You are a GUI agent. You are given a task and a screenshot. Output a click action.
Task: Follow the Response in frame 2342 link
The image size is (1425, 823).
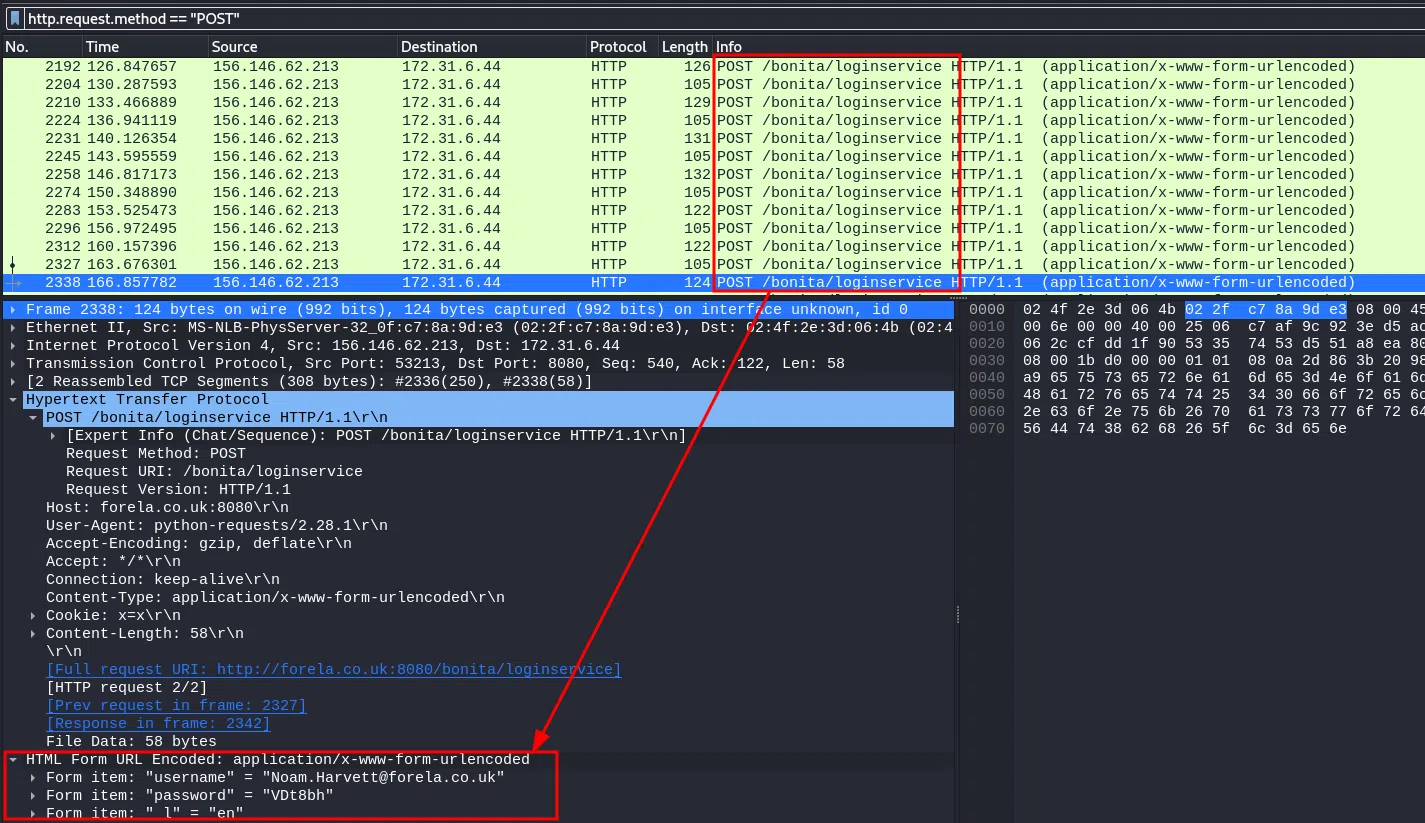click(x=158, y=724)
